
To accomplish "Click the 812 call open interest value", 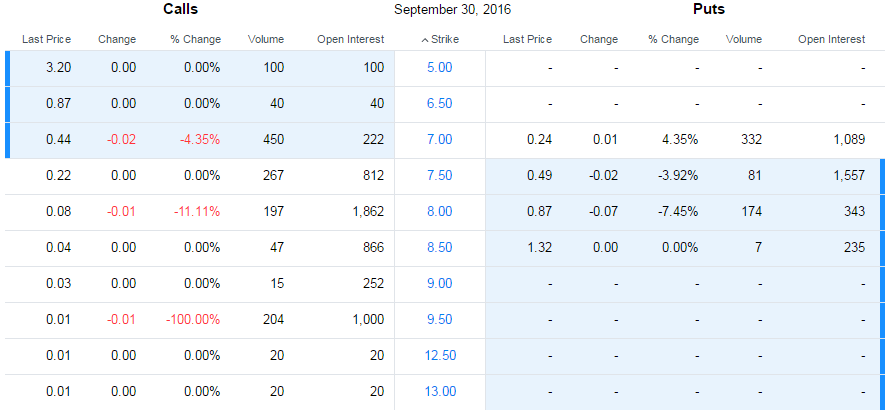I will click(374, 176).
